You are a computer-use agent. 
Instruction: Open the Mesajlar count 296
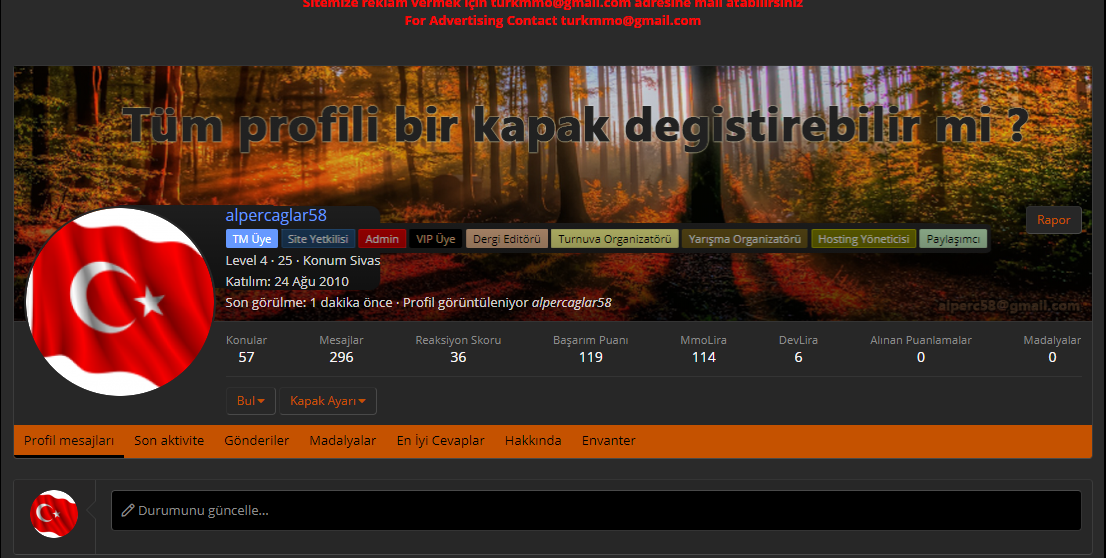341,357
